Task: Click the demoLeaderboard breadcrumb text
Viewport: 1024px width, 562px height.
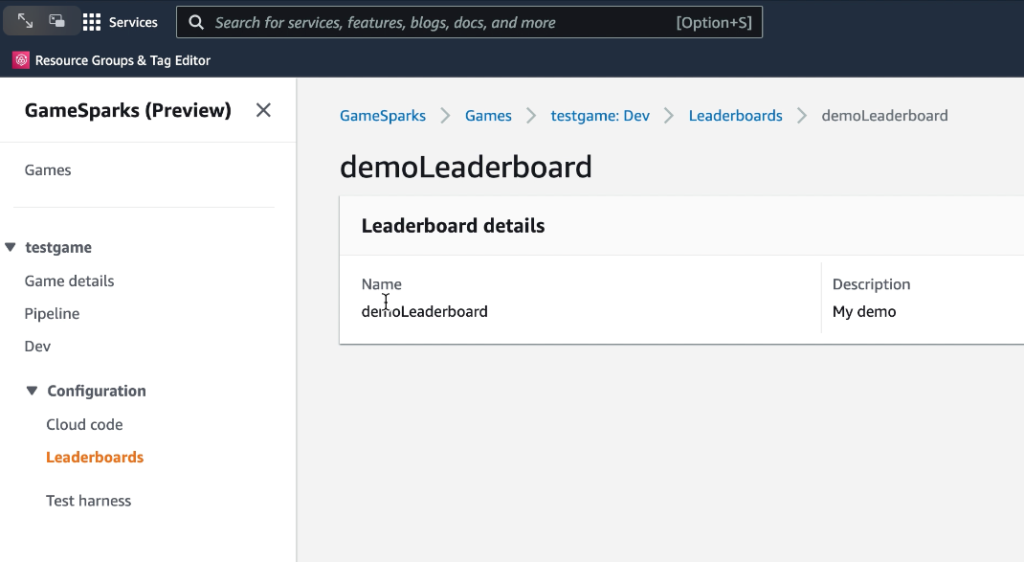Action: click(x=884, y=116)
